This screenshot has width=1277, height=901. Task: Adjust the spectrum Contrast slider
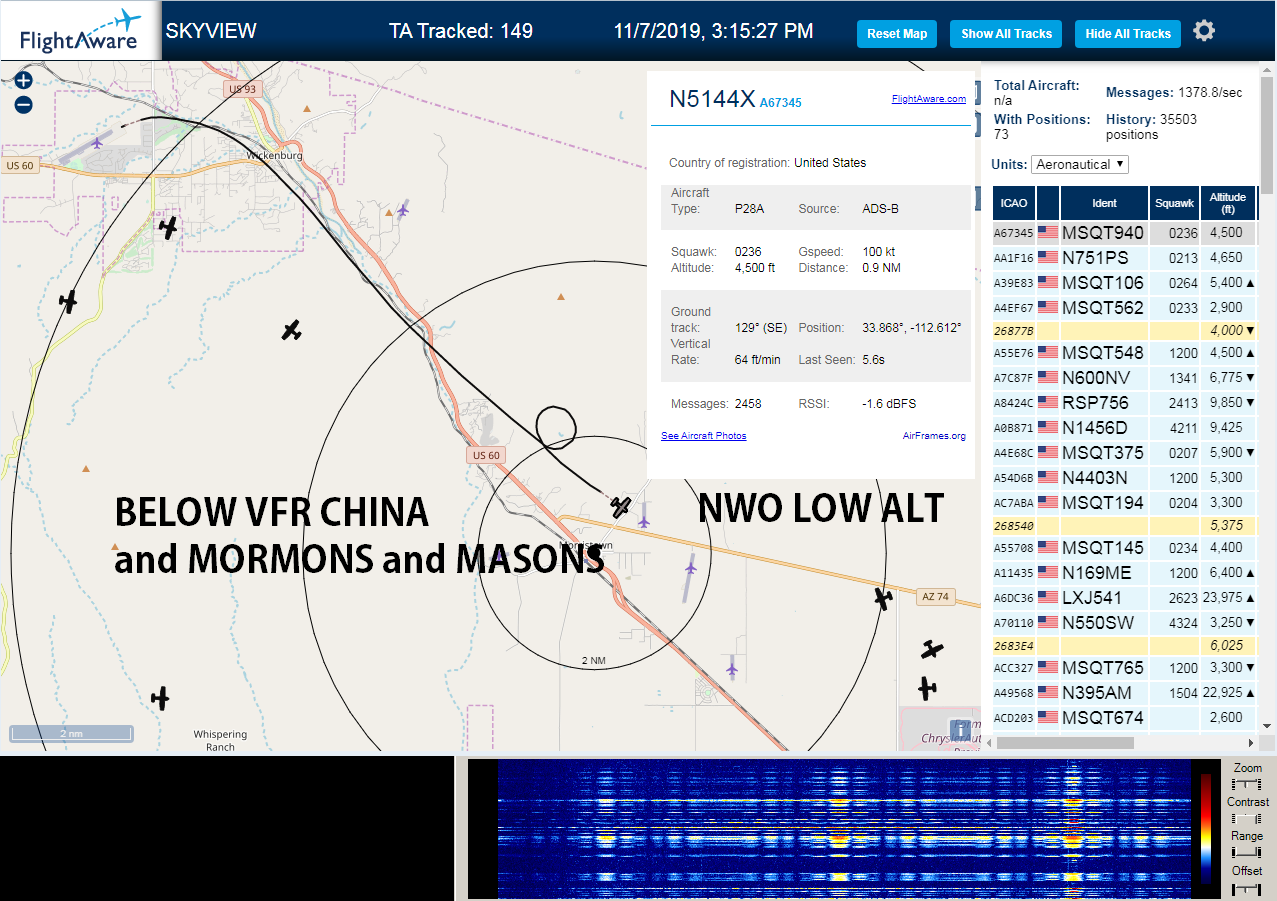click(x=1247, y=819)
